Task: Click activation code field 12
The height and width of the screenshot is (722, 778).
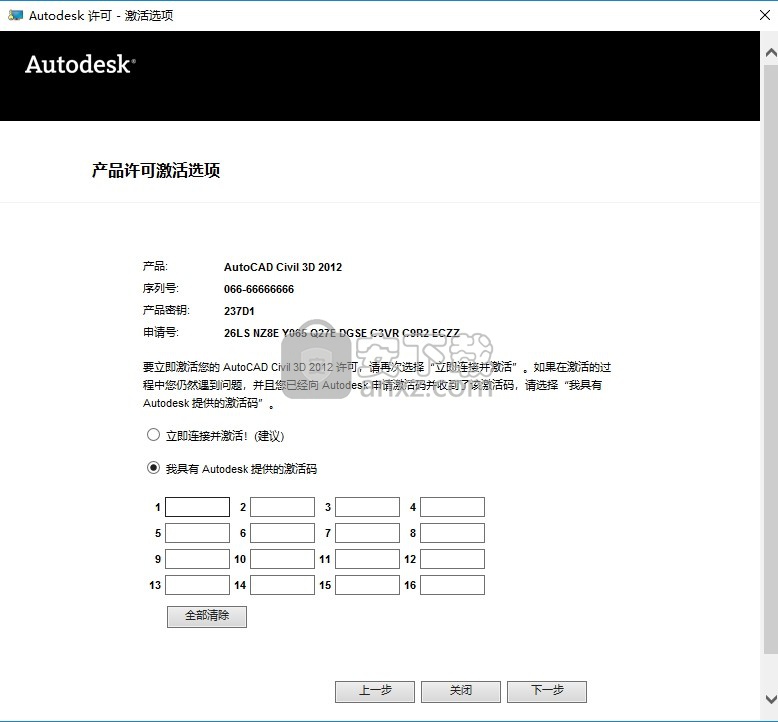Action: [453, 559]
